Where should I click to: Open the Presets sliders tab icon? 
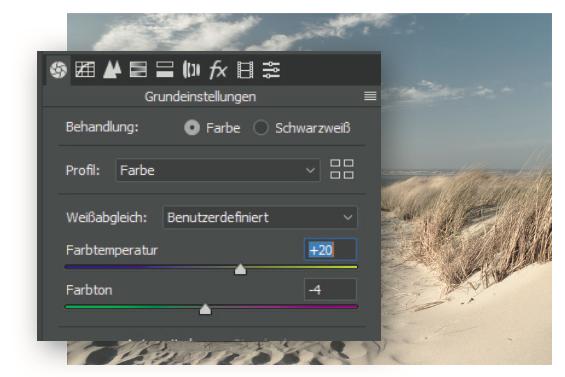(x=271, y=70)
